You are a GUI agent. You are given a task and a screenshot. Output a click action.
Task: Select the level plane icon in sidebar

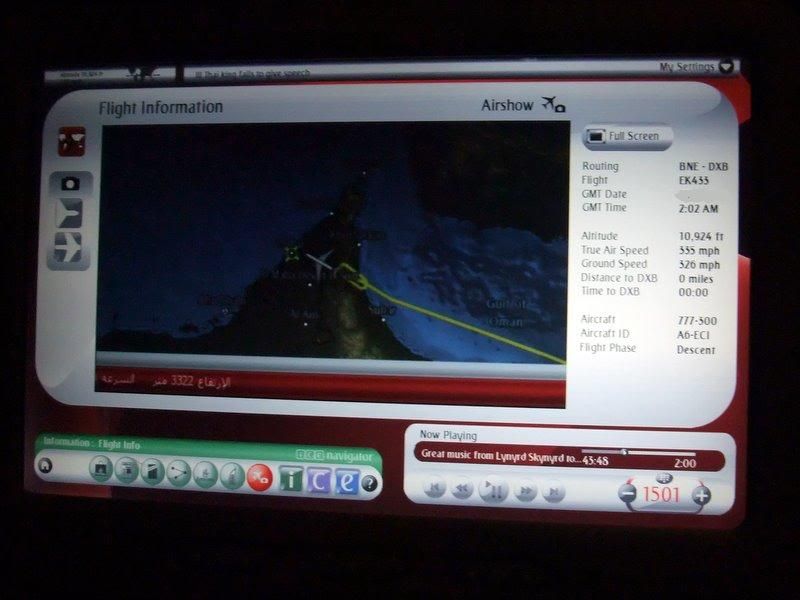68,248
